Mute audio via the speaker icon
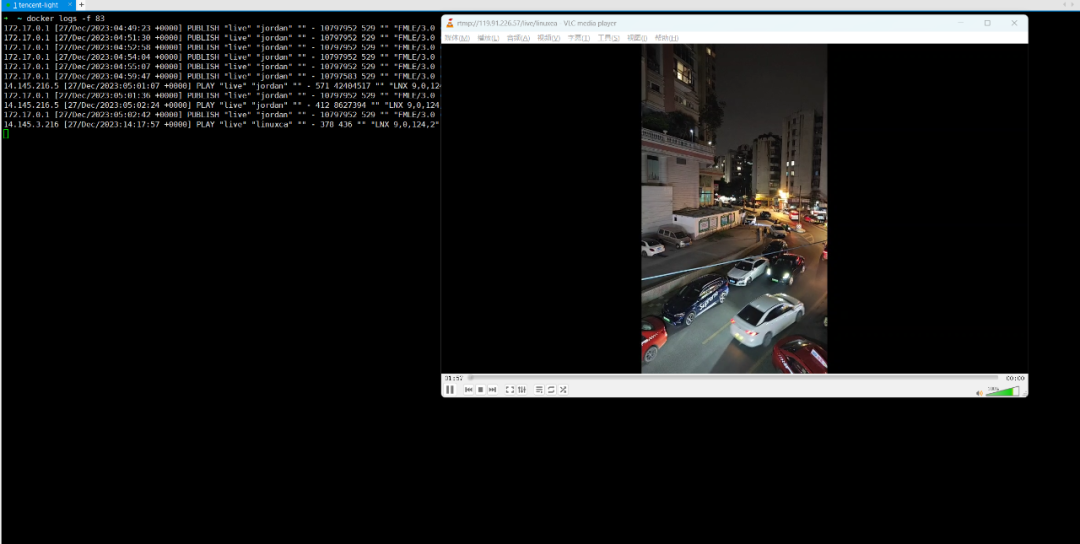Viewport: 1080px width, 544px height. click(x=979, y=392)
